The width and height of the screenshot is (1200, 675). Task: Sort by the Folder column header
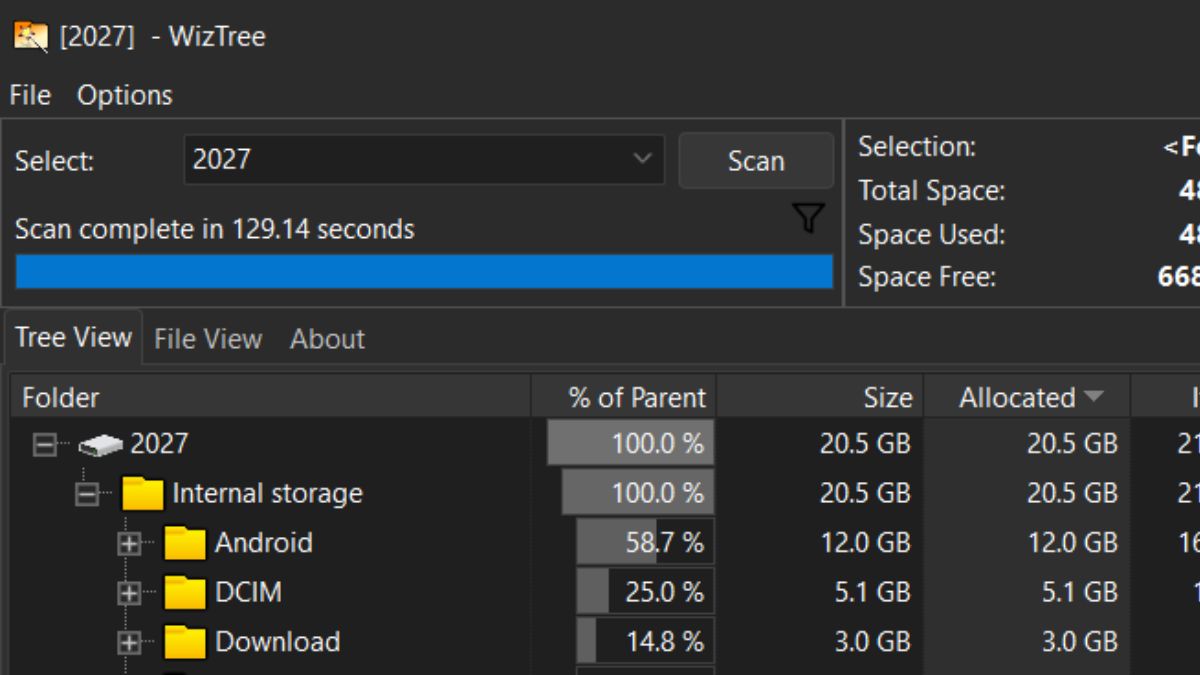(270, 397)
